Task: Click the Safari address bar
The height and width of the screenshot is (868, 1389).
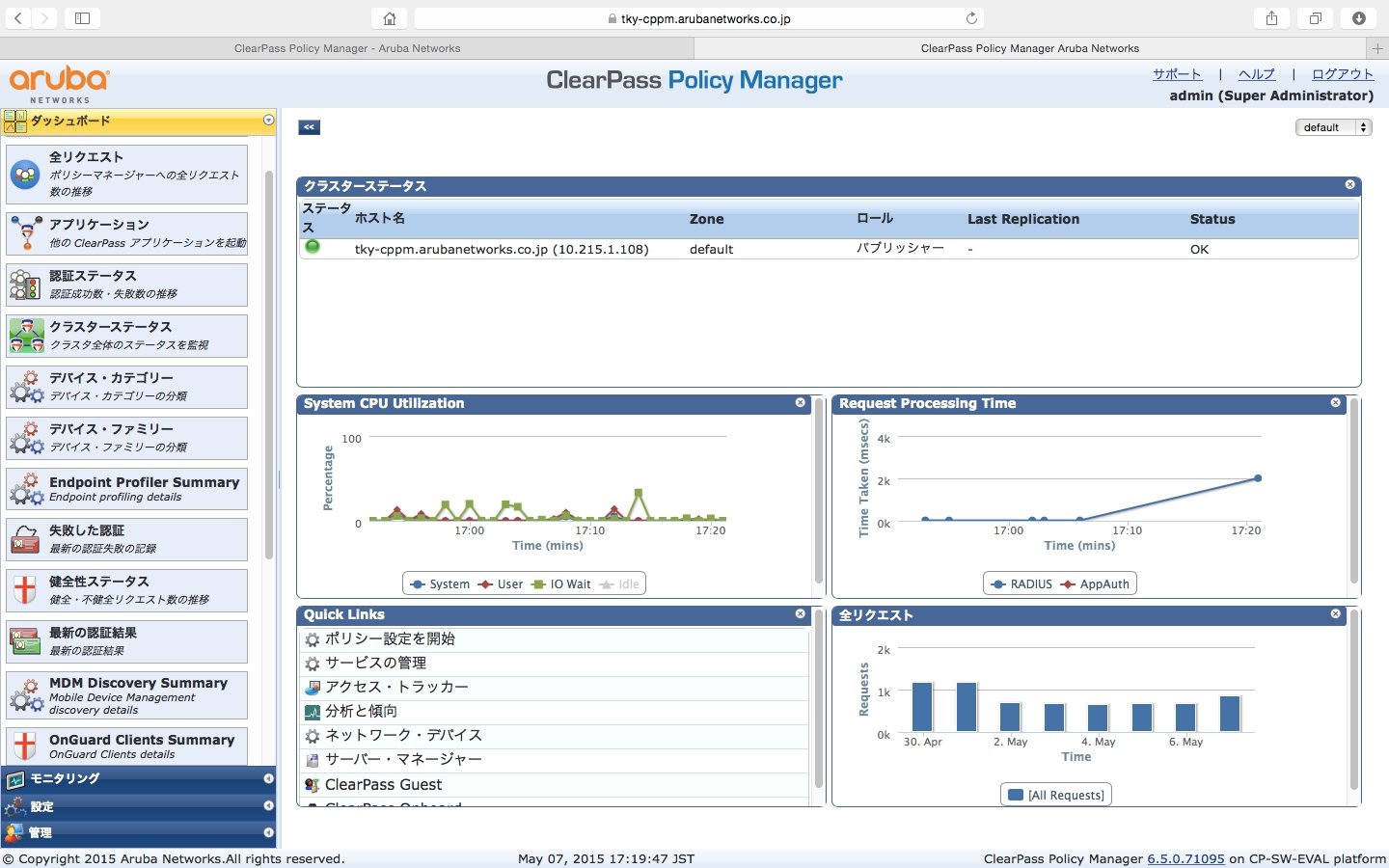Action: (x=699, y=18)
